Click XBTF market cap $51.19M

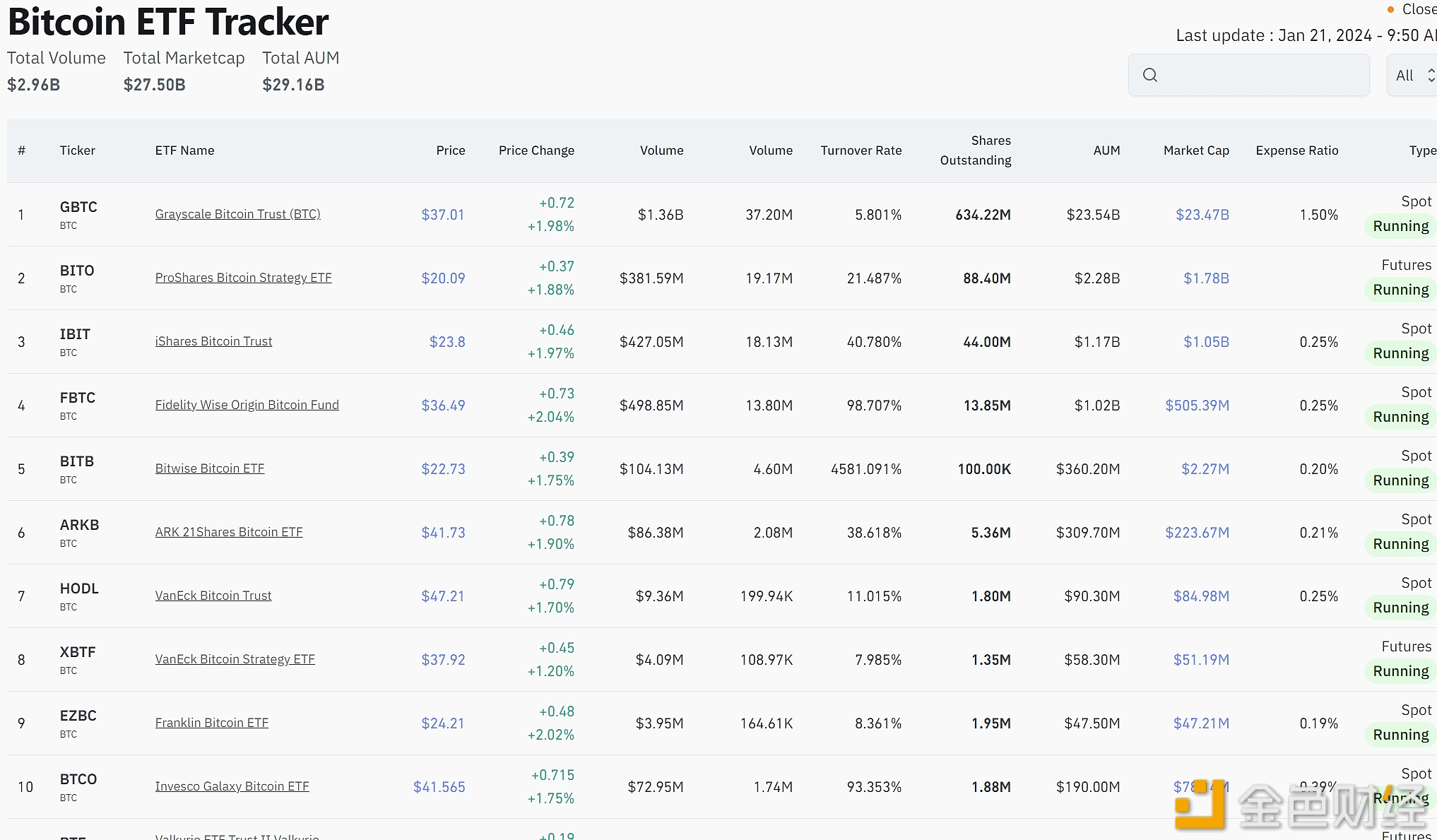(x=1201, y=660)
